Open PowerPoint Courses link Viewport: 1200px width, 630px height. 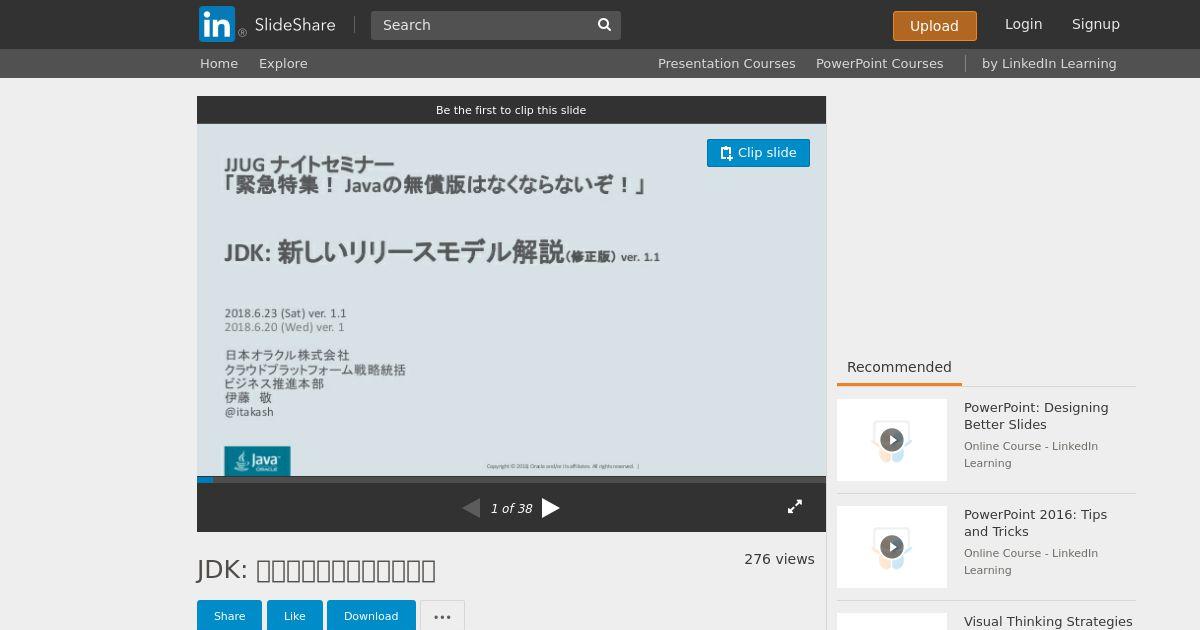click(879, 63)
